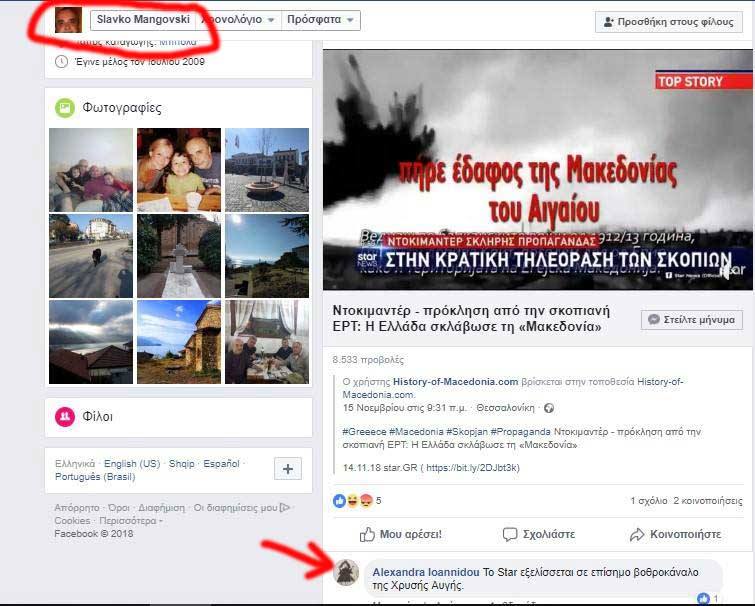Image resolution: width=755 pixels, height=606 pixels.
Task: Expand the Πρόσφατα dropdown
Action: click(321, 20)
